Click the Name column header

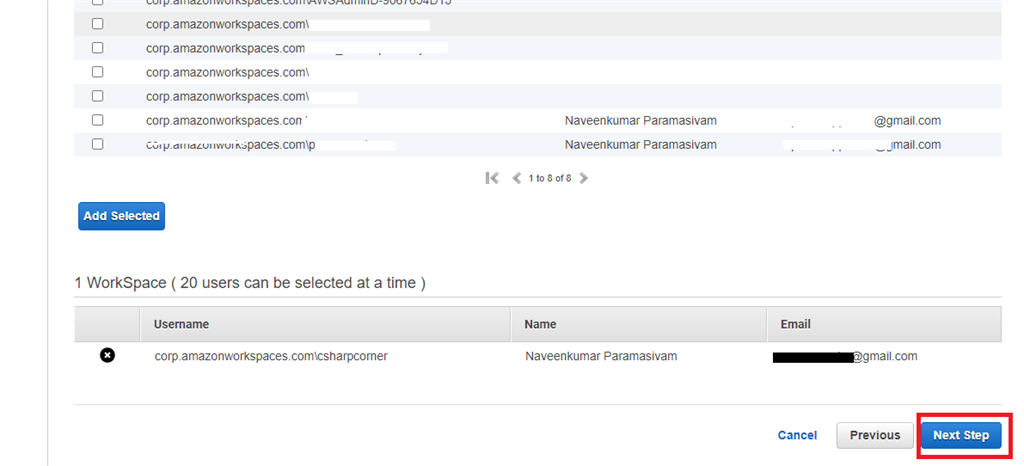point(540,324)
